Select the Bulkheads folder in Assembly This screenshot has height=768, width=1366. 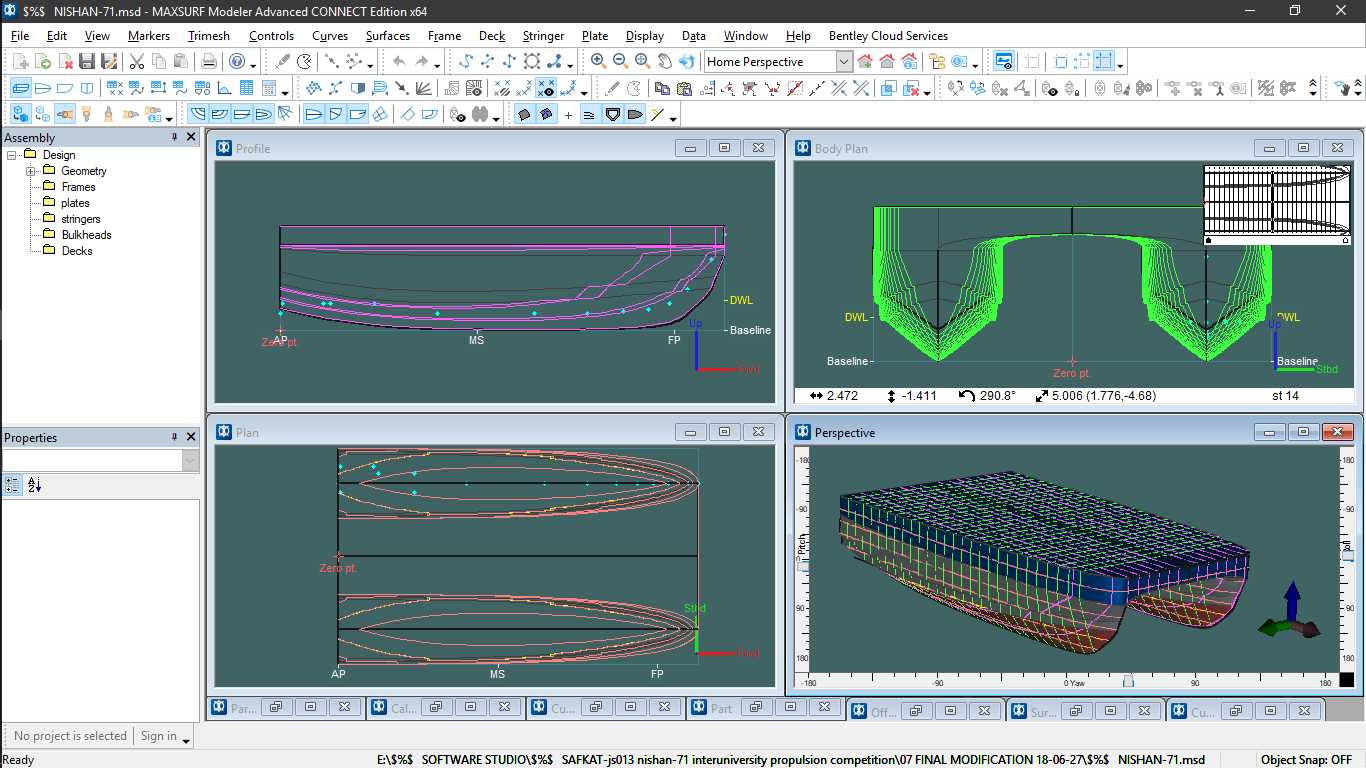86,235
